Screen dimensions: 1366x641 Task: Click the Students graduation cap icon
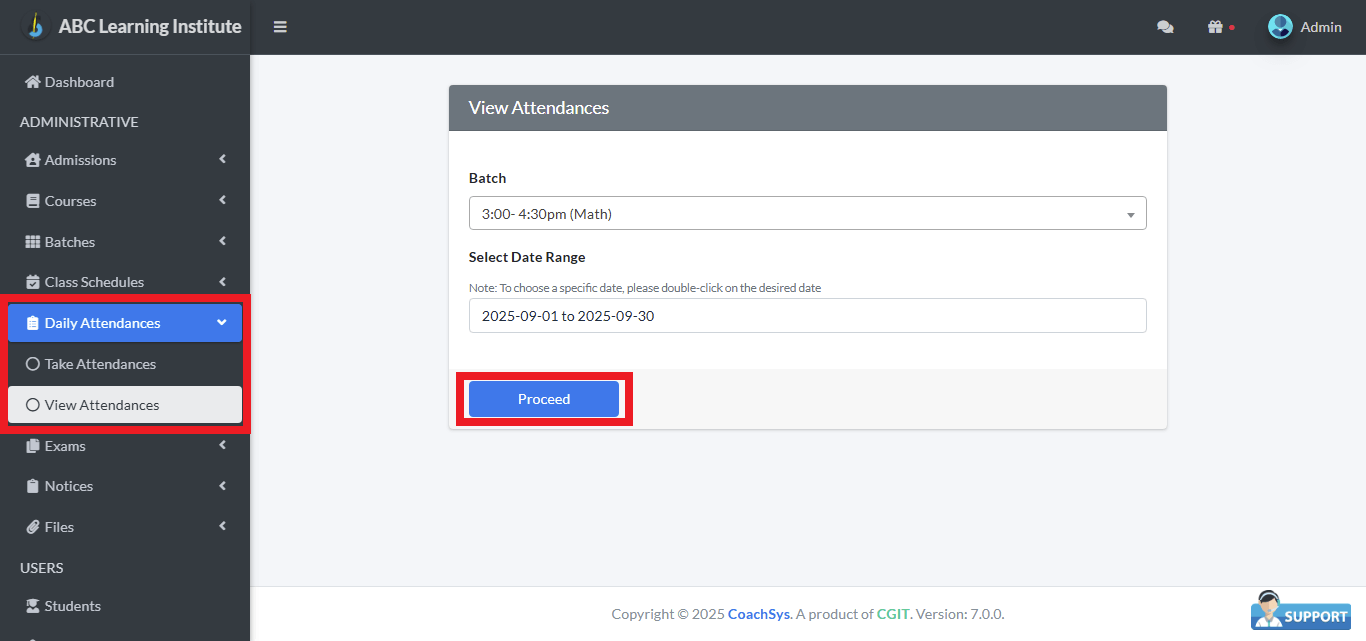32,606
